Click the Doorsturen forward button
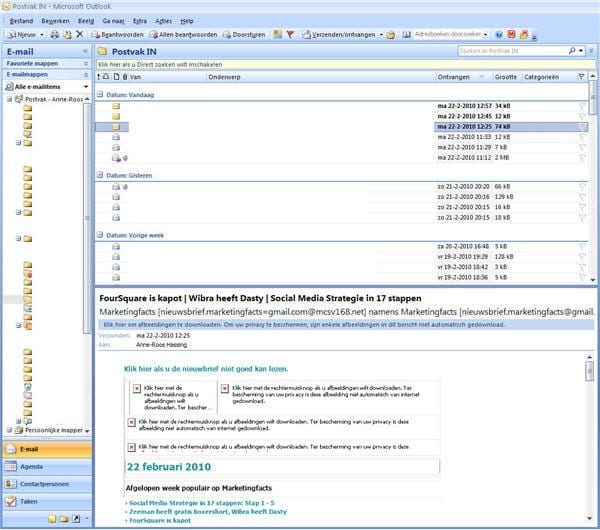 coord(244,34)
